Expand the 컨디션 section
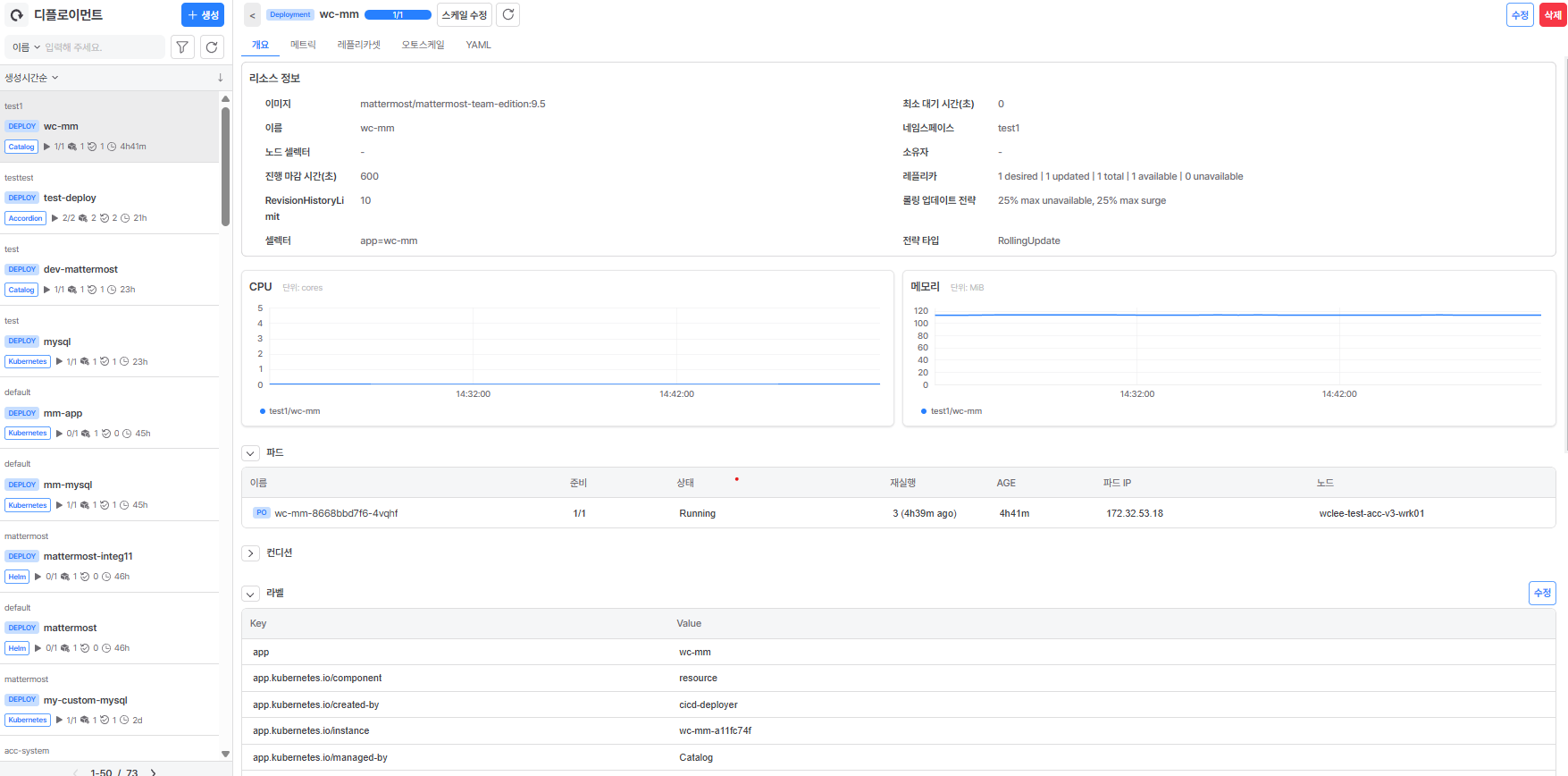This screenshot has width=1568, height=776. click(251, 553)
